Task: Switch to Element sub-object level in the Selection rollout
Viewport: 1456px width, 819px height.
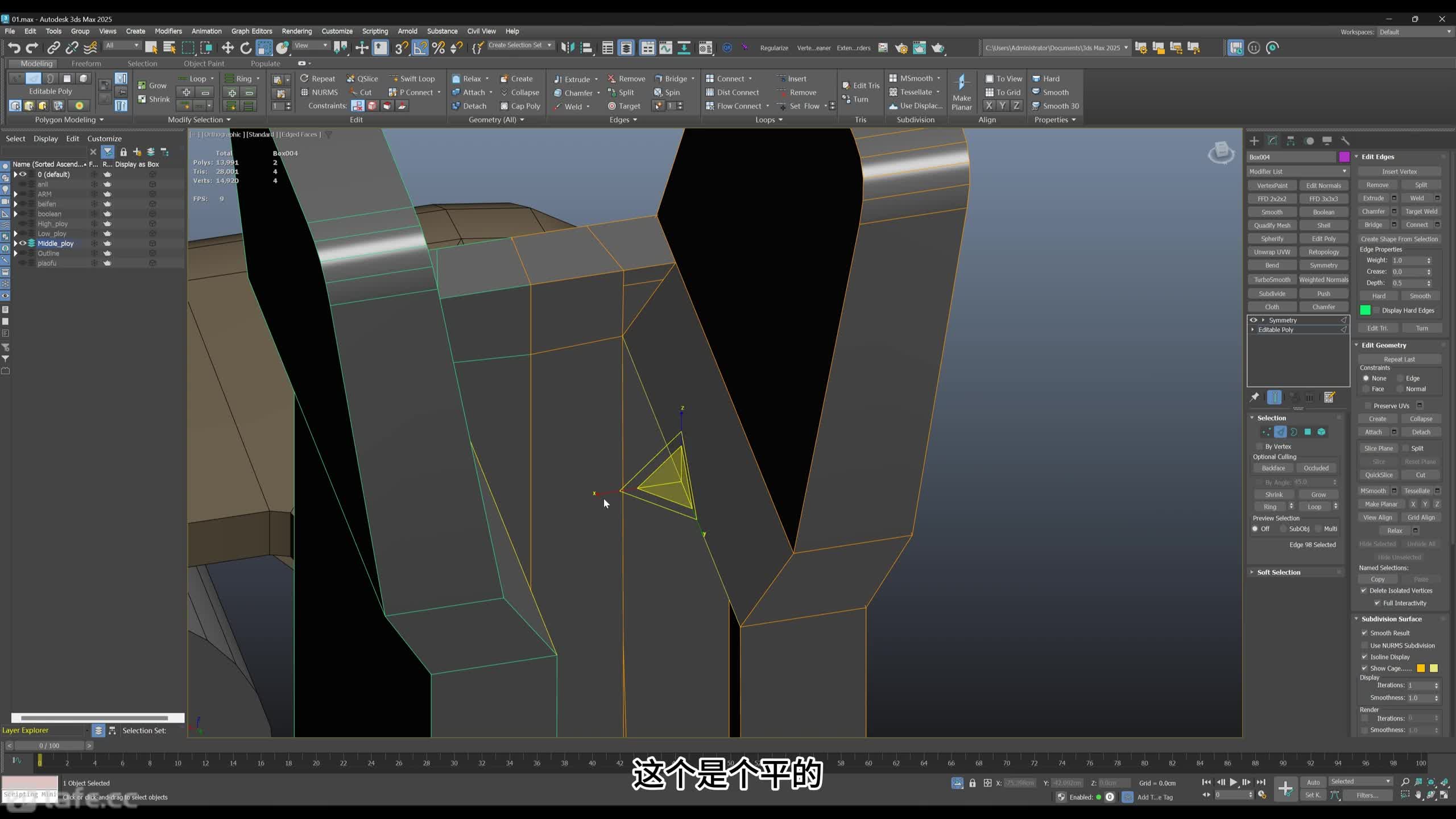Action: (x=1321, y=432)
